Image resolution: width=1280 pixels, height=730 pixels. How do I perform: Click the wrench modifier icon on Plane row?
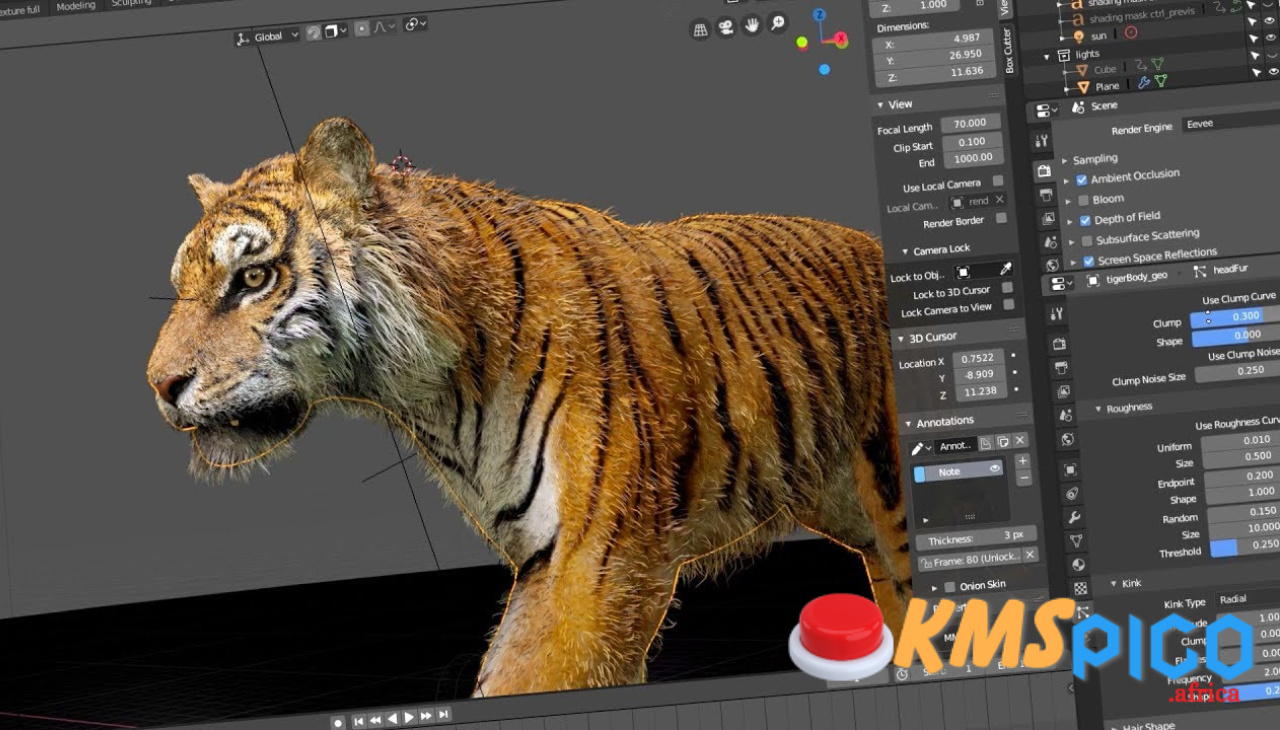(1143, 83)
